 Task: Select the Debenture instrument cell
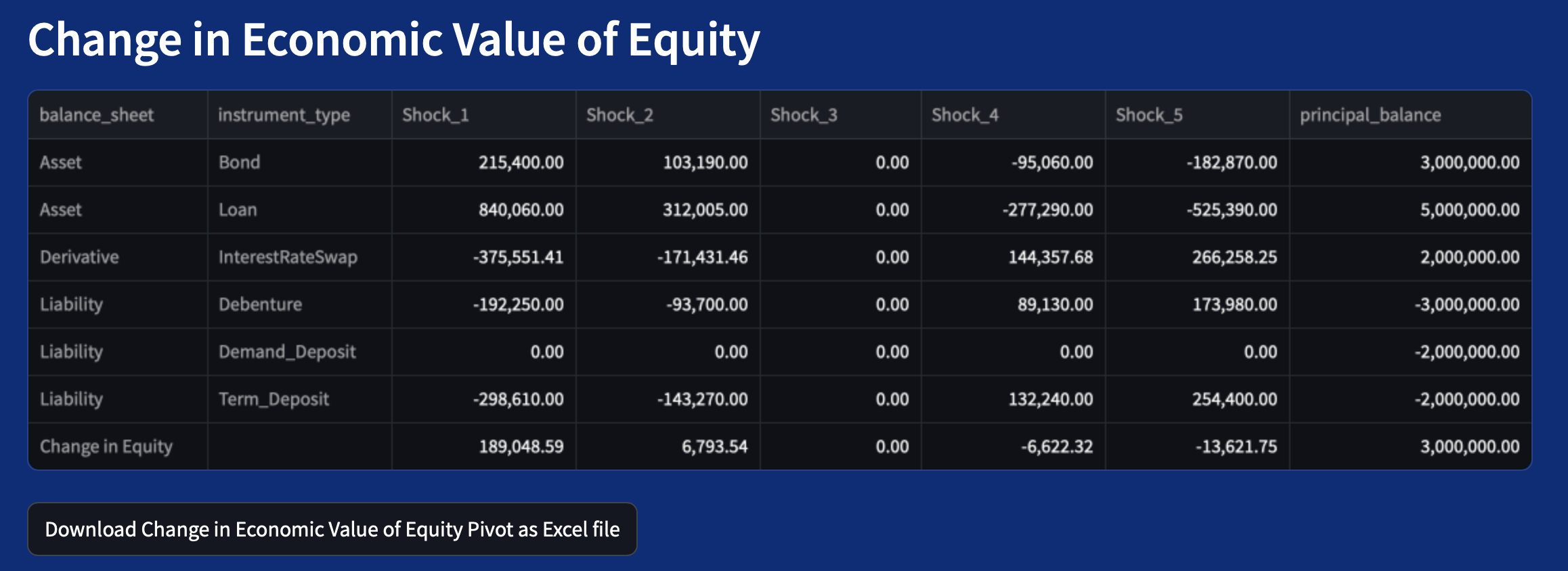[x=260, y=304]
